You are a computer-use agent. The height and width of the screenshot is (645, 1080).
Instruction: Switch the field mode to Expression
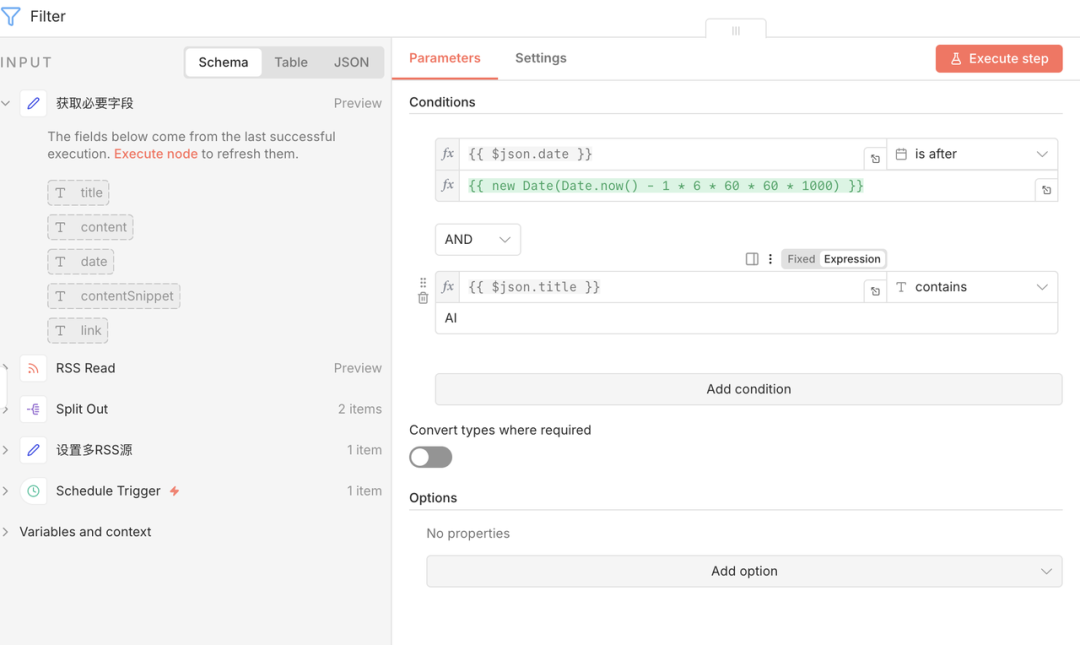[852, 259]
